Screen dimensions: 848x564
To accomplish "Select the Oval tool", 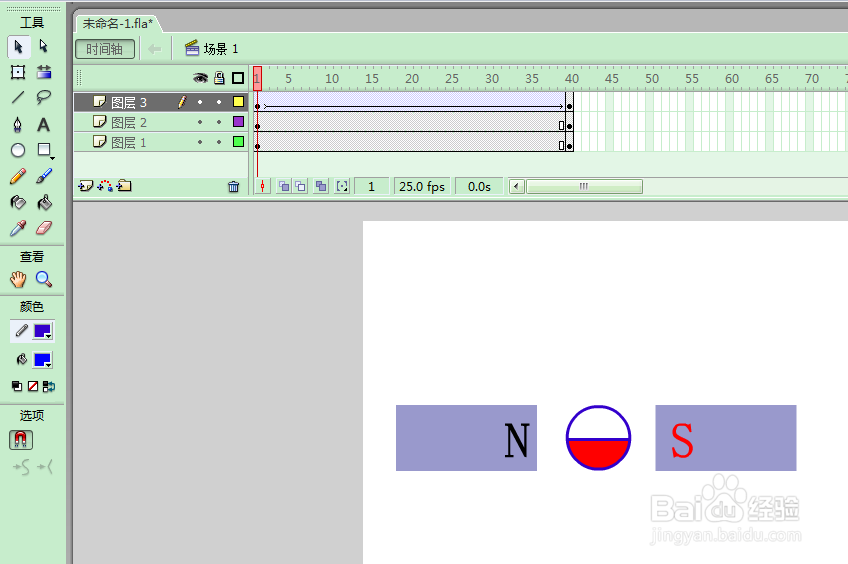I will point(18,150).
